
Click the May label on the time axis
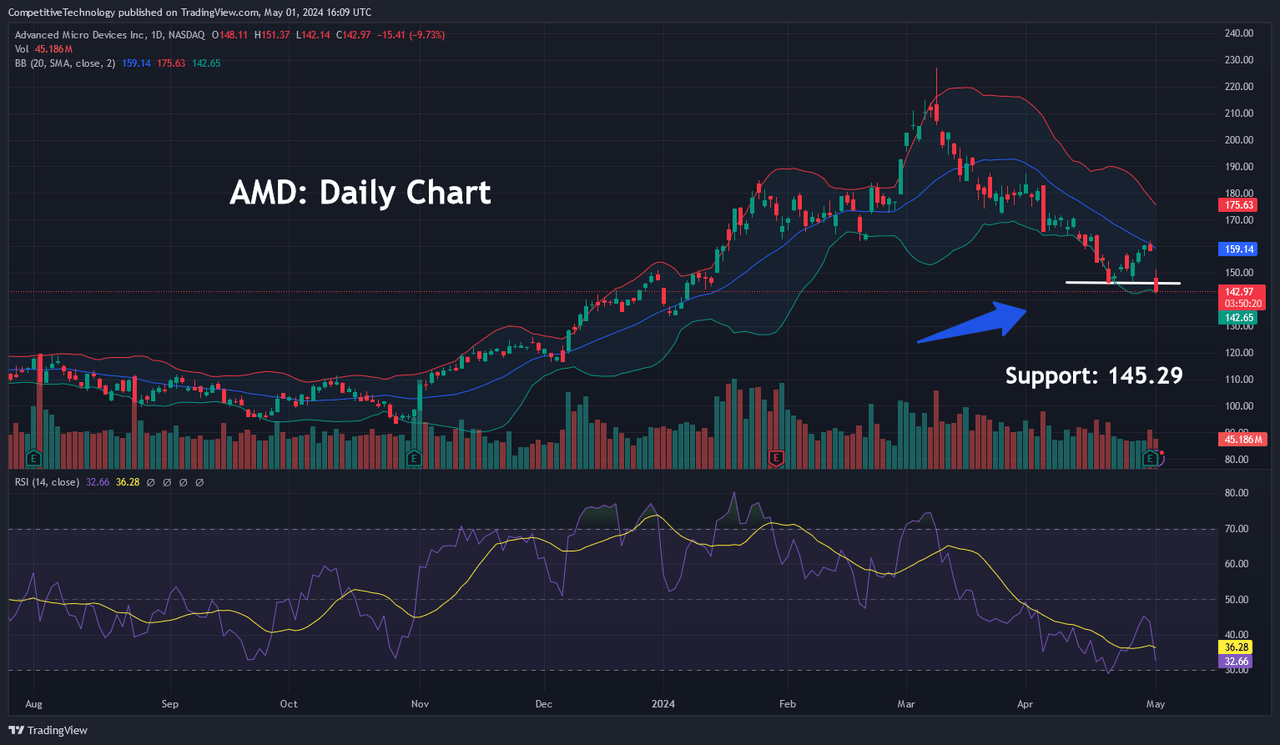click(x=1155, y=703)
